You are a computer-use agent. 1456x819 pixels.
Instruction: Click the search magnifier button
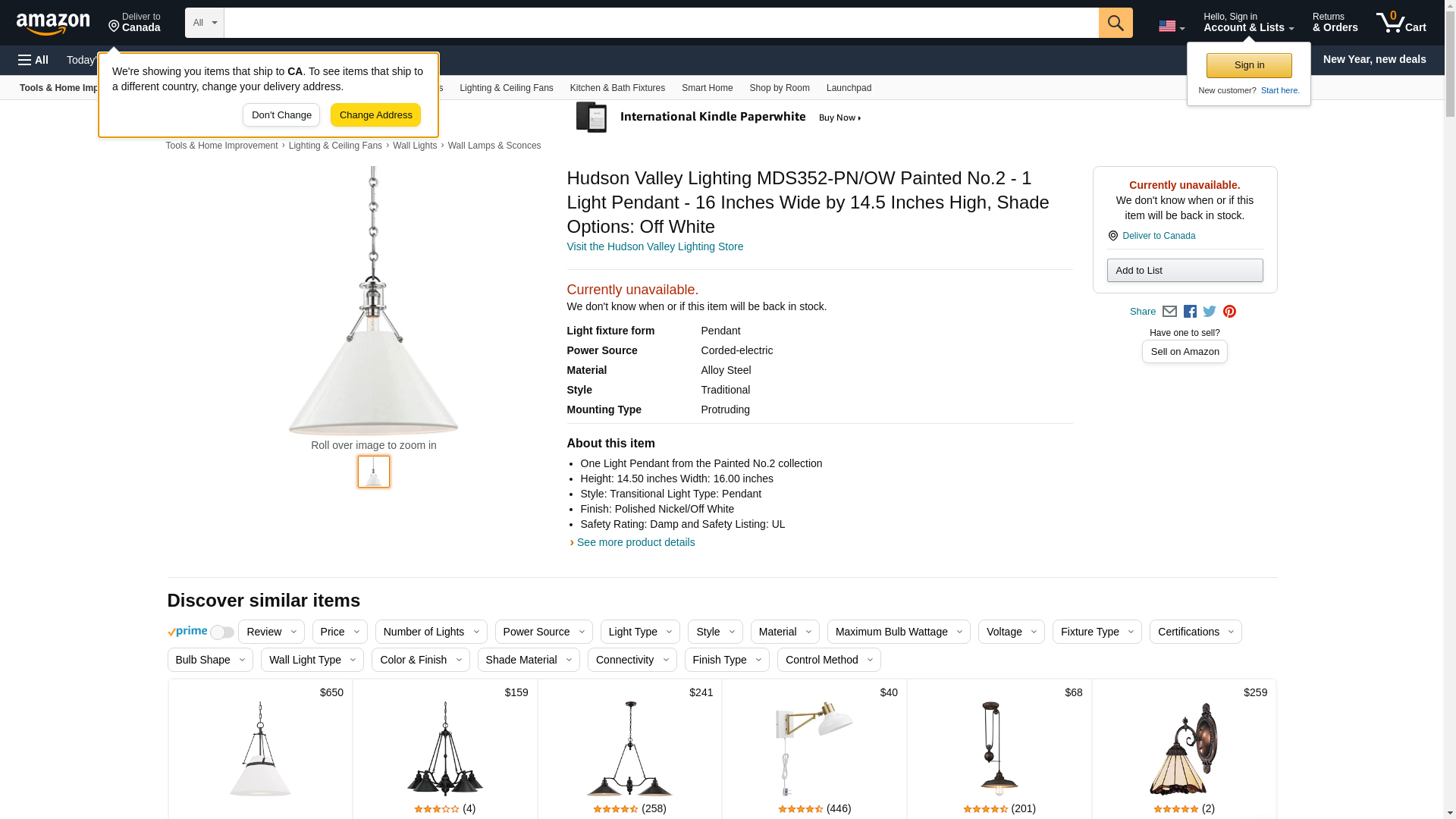[1115, 23]
